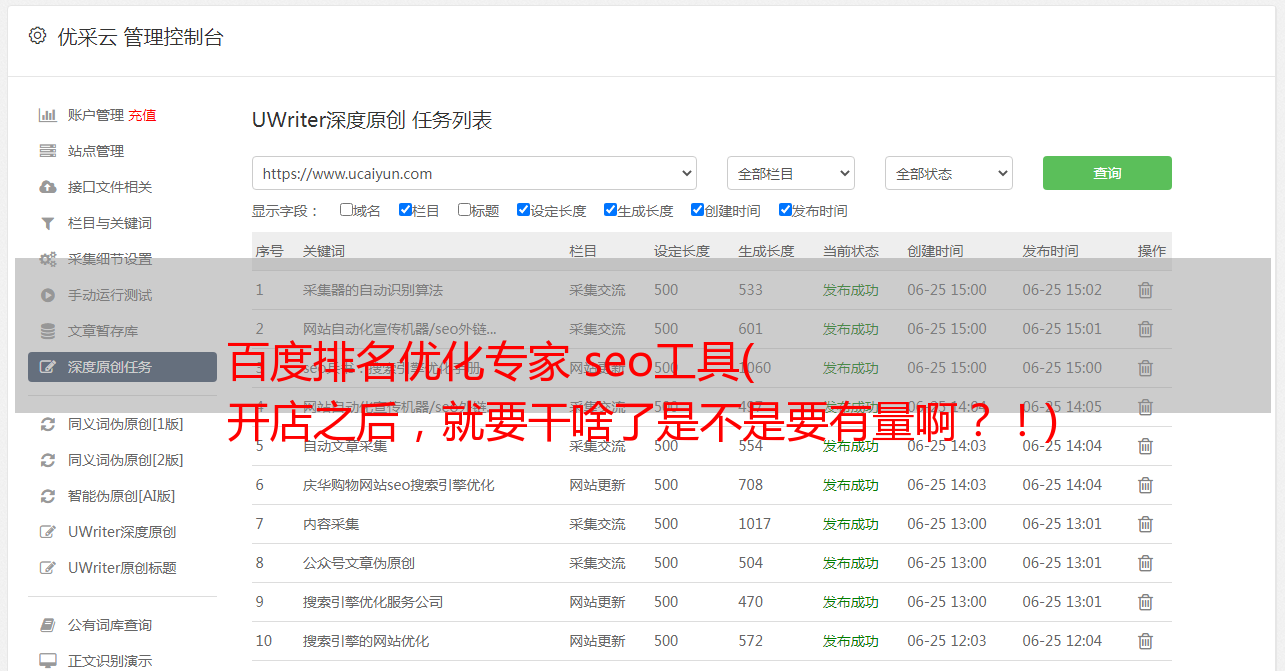Image resolution: width=1285 pixels, height=671 pixels.
Task: Click the gear icon beside 优采云 管理控制台
Action: point(37,36)
